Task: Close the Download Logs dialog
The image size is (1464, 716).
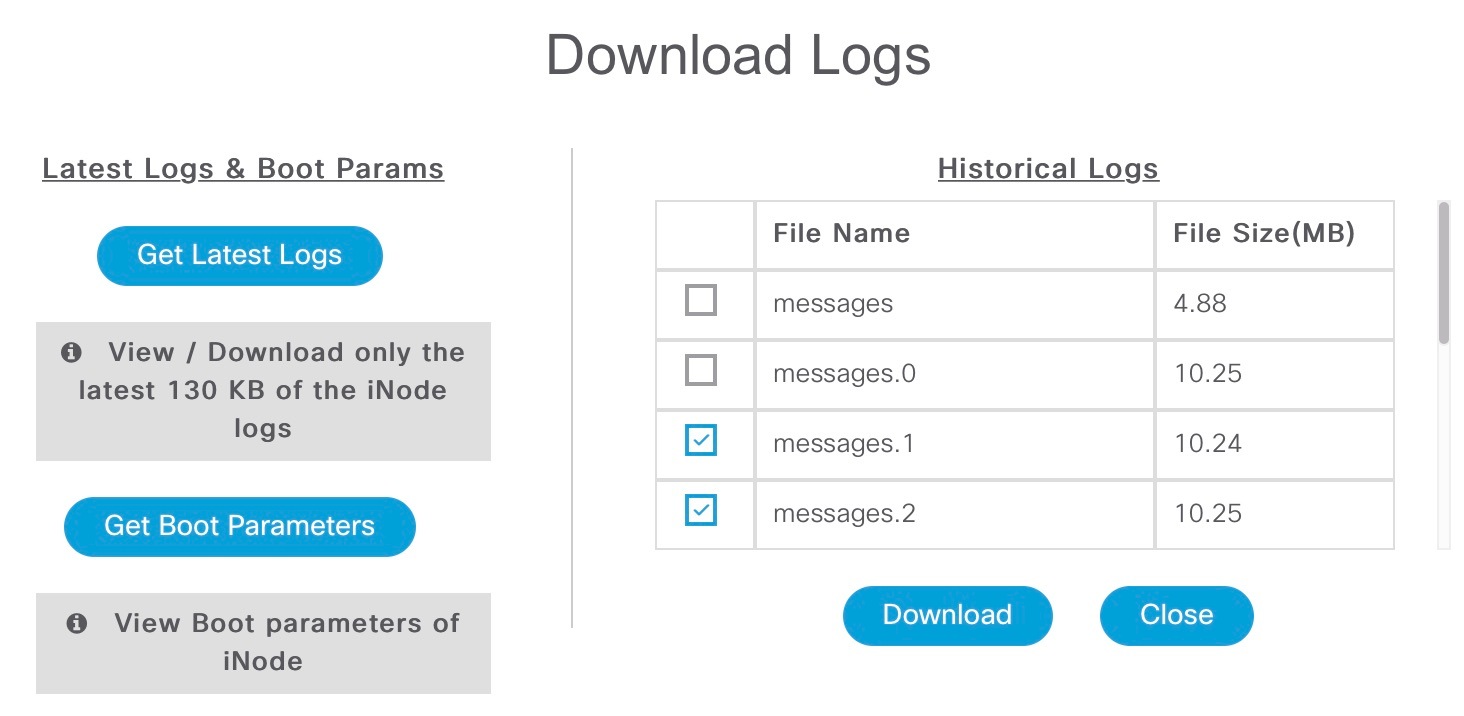Action: 1176,615
